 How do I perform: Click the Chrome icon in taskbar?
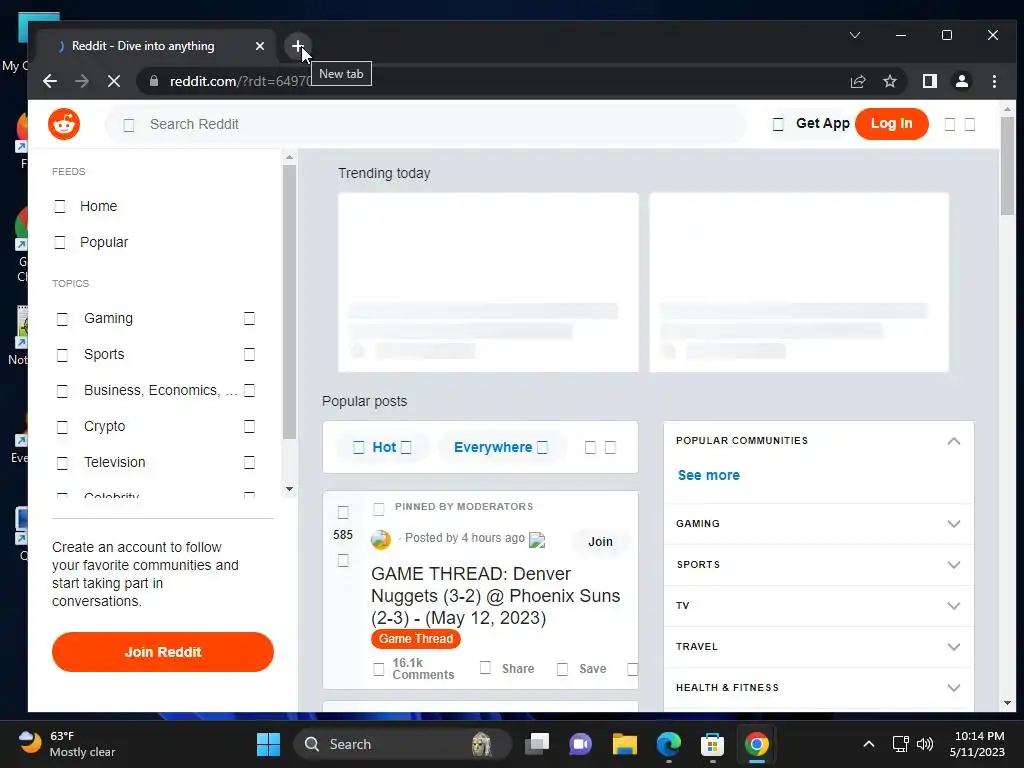pyautogui.click(x=756, y=744)
